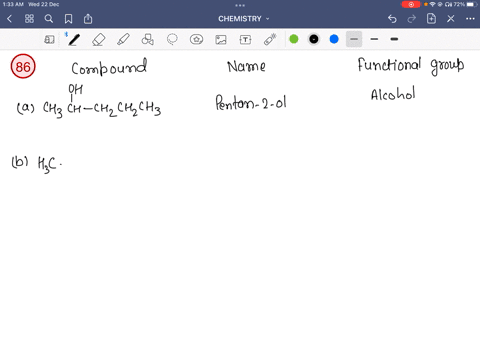Select the Shapes tool

148,40
